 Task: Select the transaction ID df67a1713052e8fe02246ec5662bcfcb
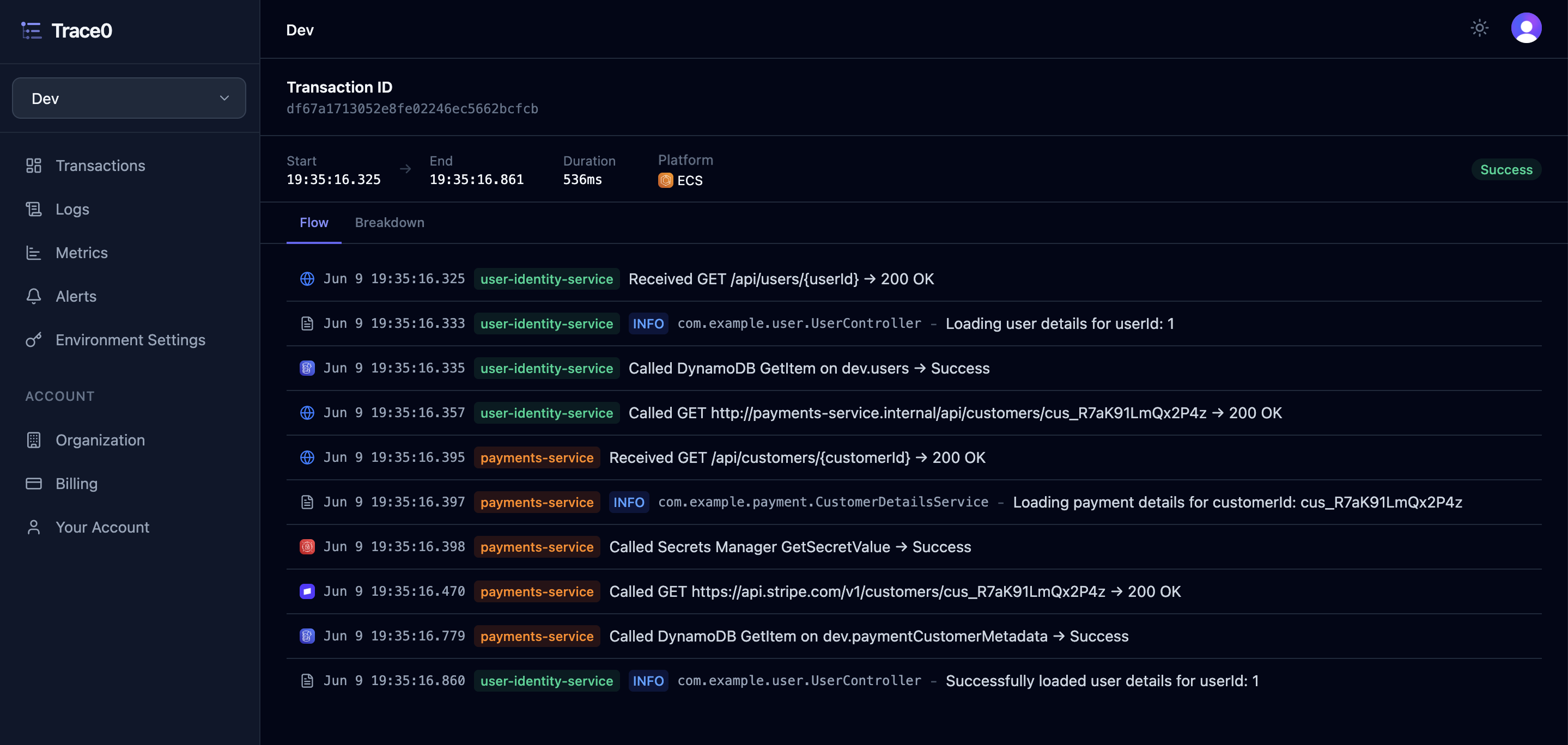coord(412,109)
